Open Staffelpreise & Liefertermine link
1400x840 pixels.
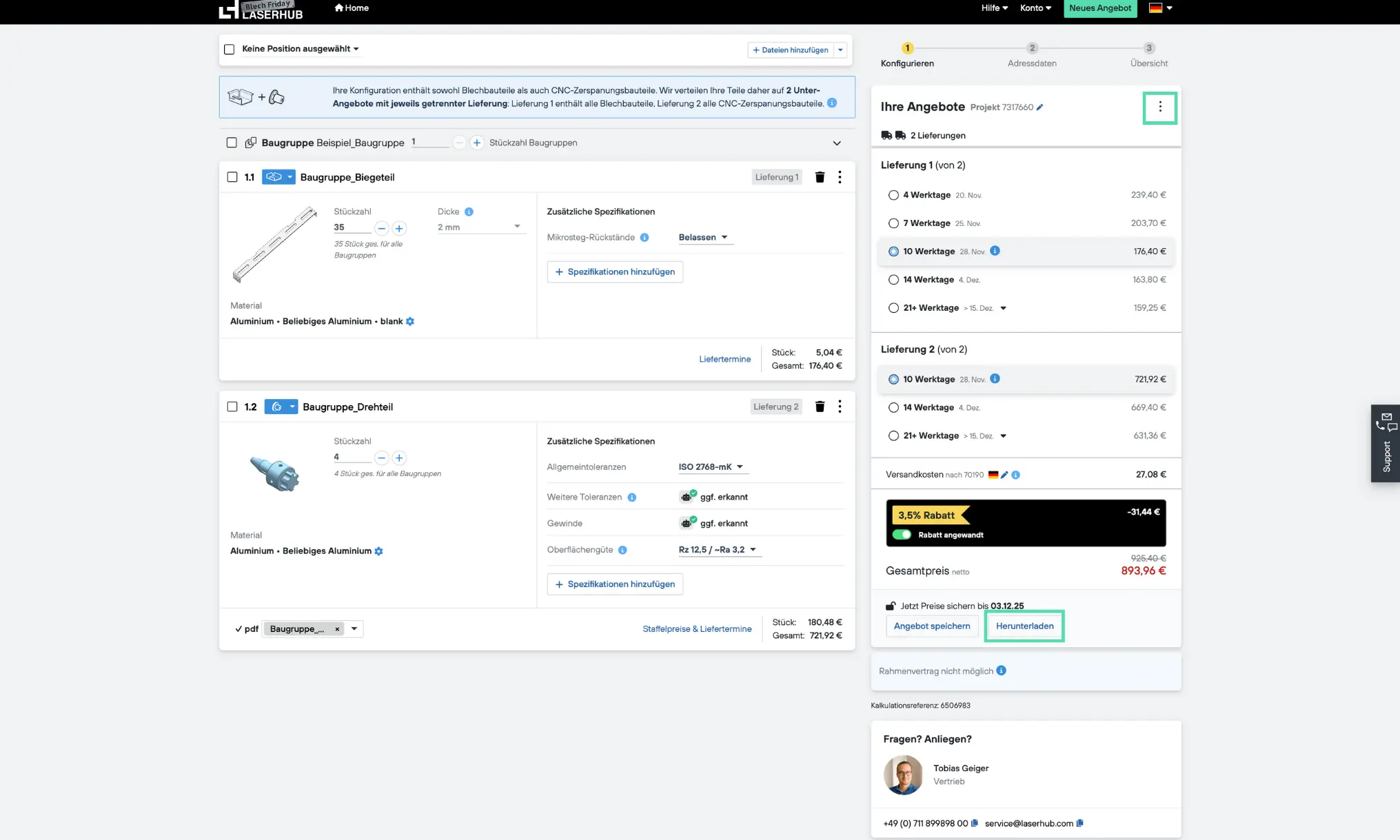pos(697,629)
